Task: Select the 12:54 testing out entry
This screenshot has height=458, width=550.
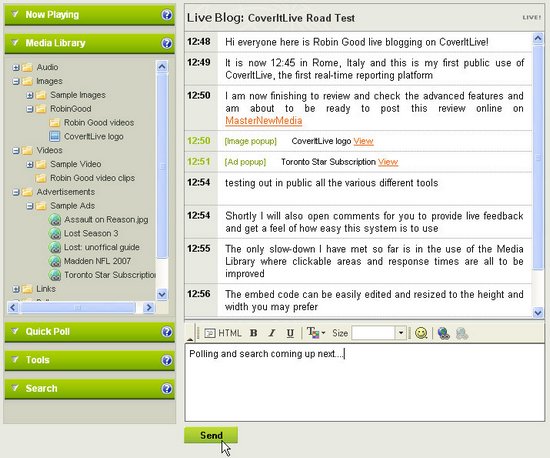Action: pos(358,189)
